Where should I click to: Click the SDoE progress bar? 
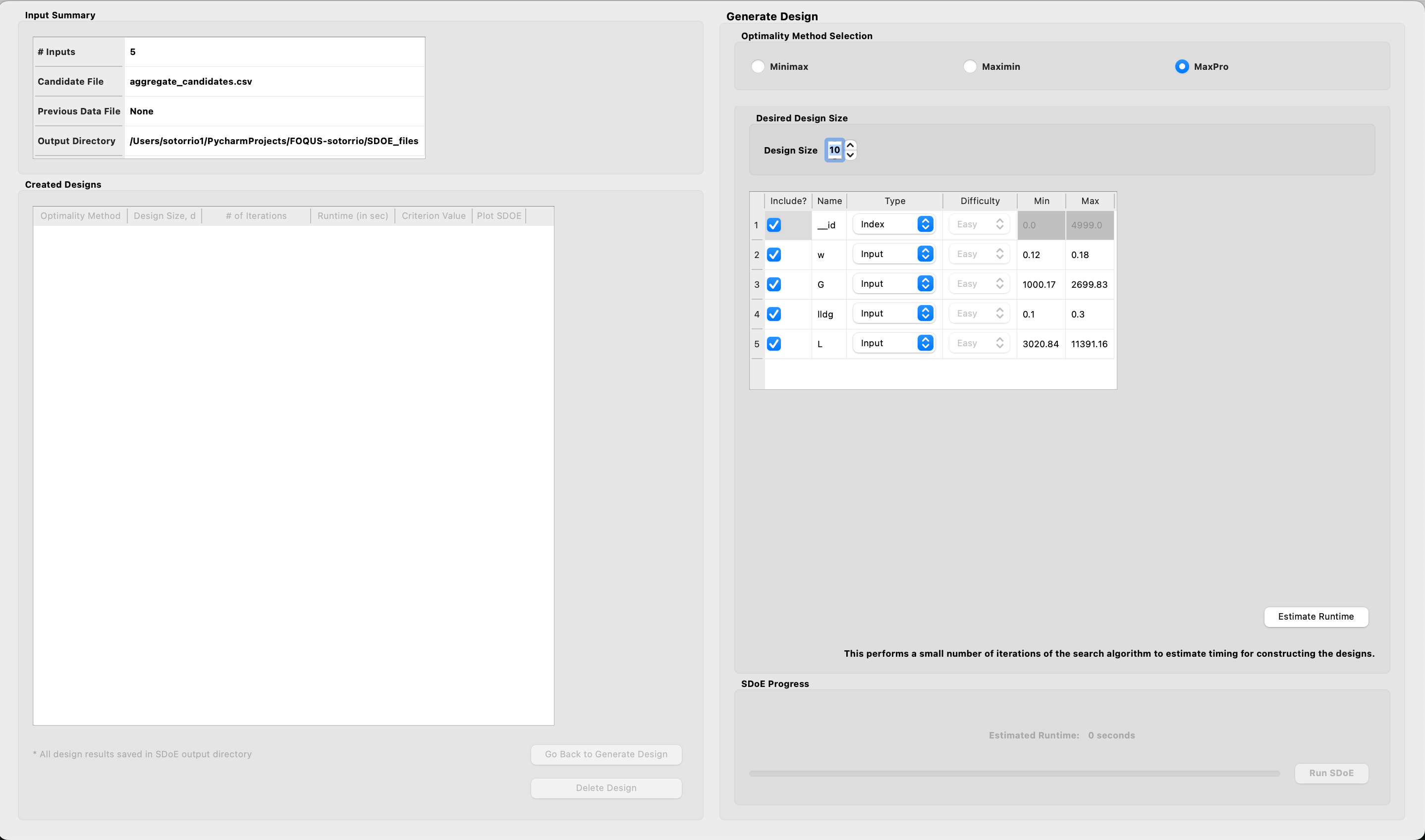coord(1014,774)
